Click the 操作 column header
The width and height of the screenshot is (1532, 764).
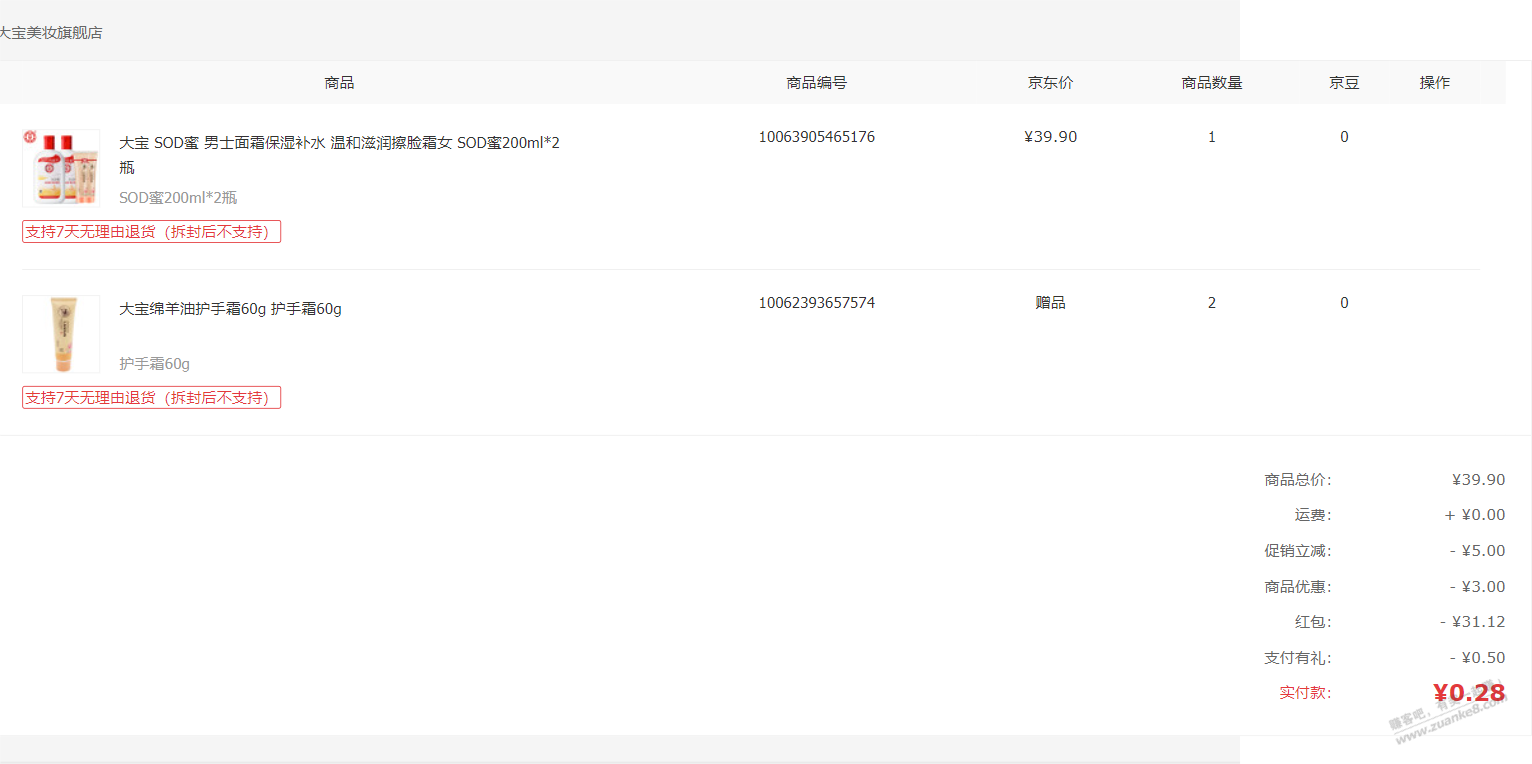pos(1435,83)
